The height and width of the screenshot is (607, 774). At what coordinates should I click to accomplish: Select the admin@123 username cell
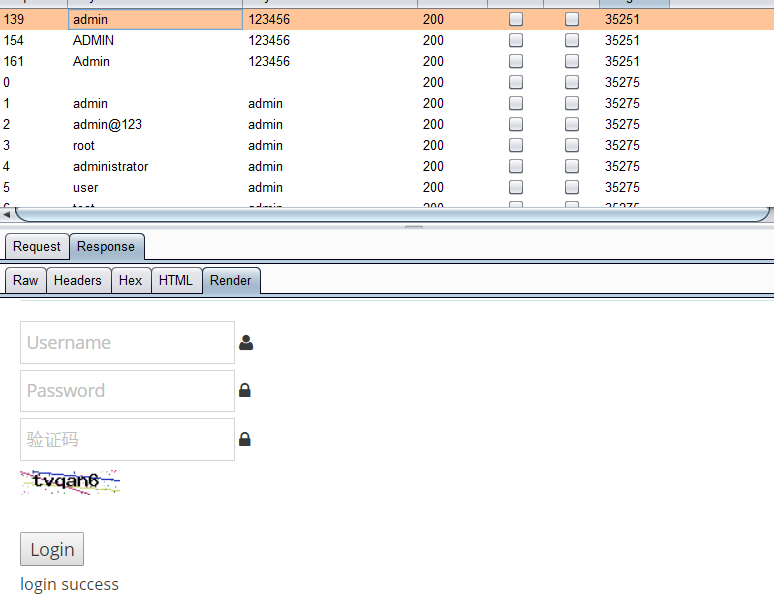click(155, 124)
